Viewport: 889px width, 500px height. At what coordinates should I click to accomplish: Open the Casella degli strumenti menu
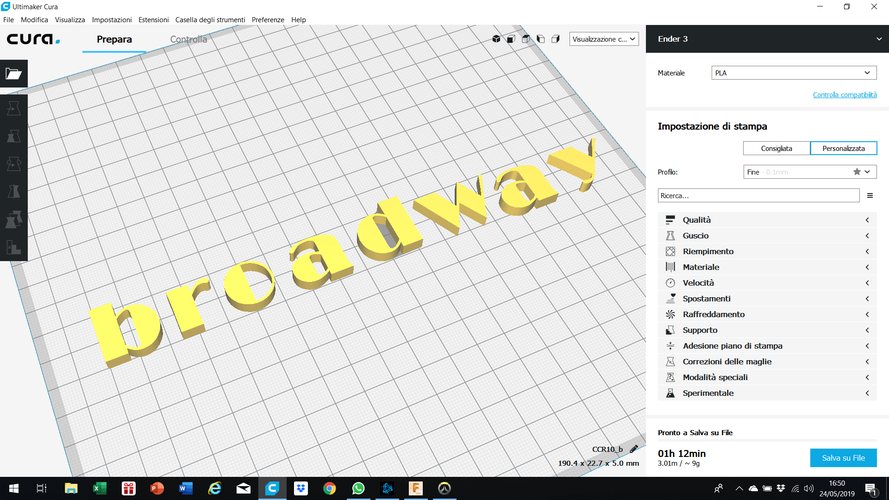[x=210, y=19]
